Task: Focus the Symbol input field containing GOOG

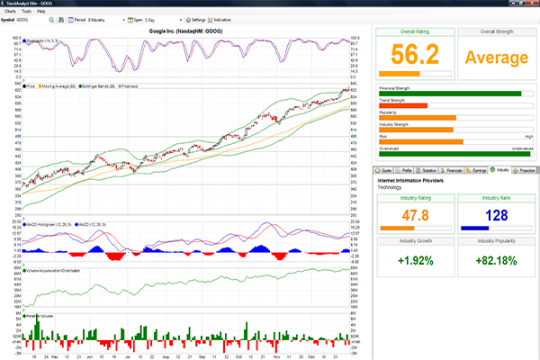Action: [x=31, y=20]
